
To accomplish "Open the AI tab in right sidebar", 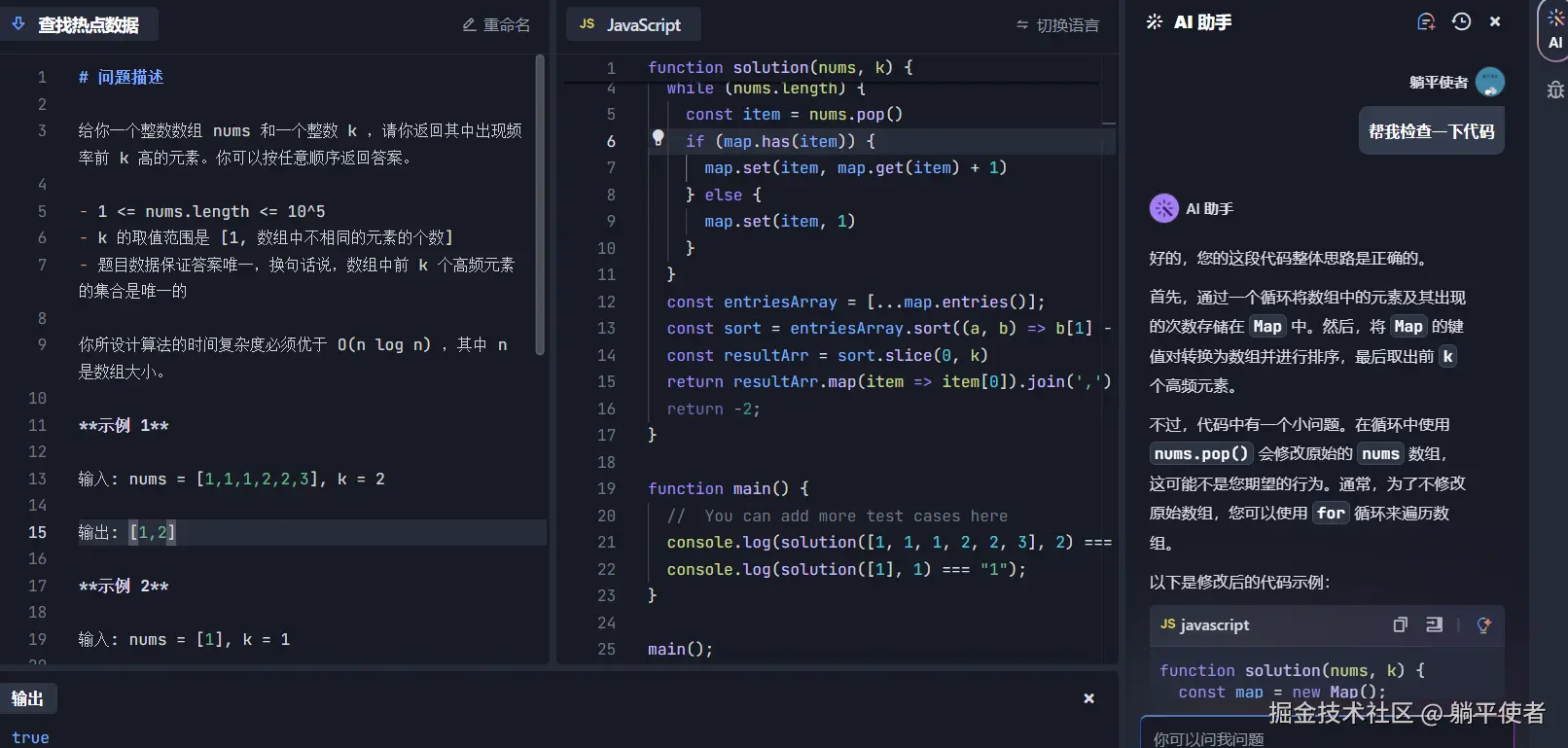I will [1554, 30].
